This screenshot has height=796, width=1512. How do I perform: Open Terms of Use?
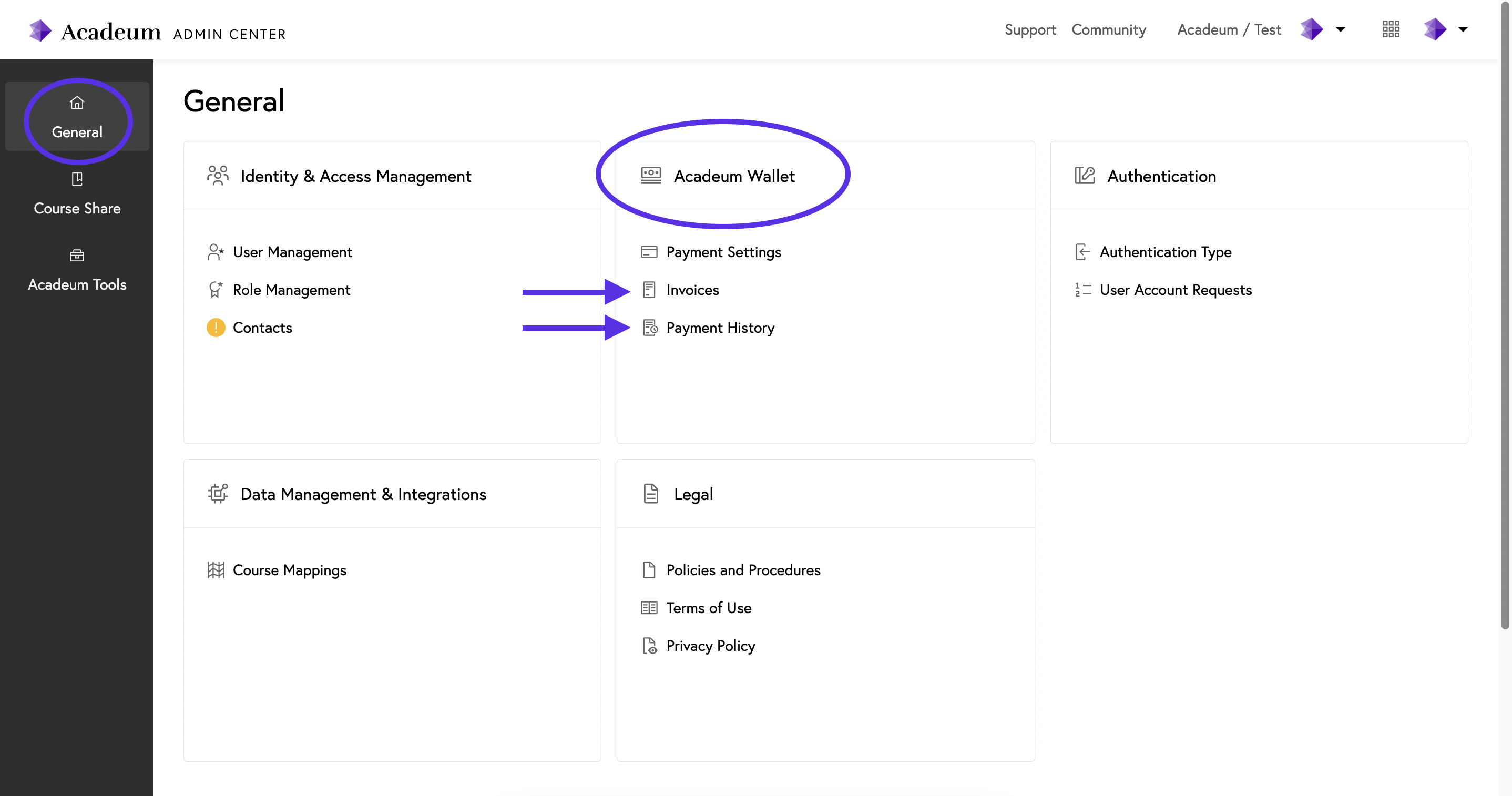pos(709,608)
